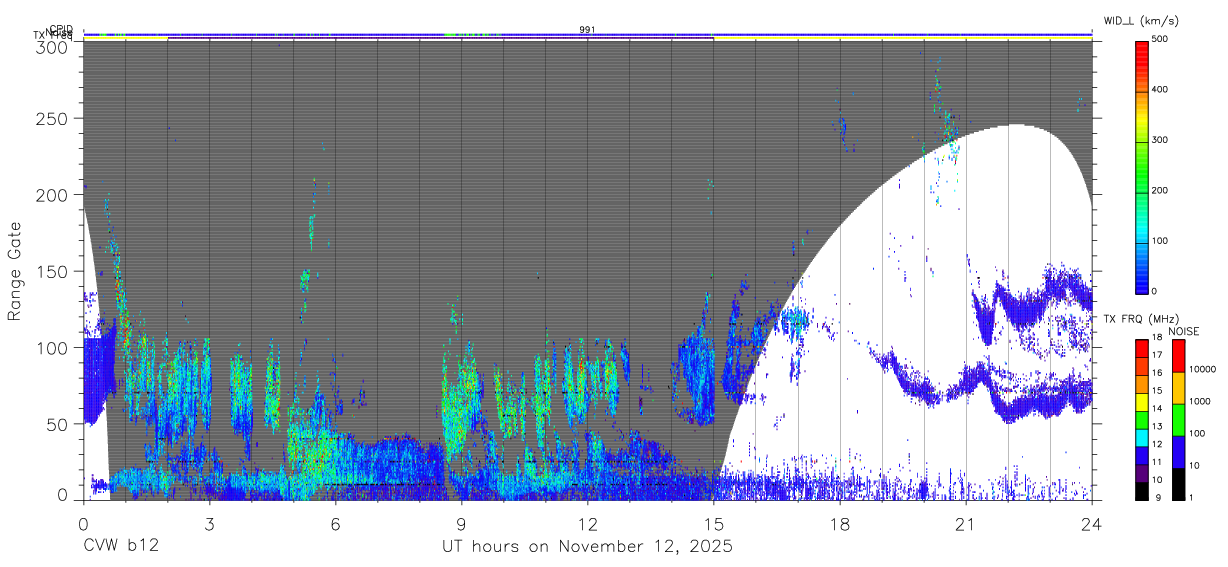Click the '3' tick on UT hours axis
This screenshot has height=567, width=1228.
[x=209, y=523]
